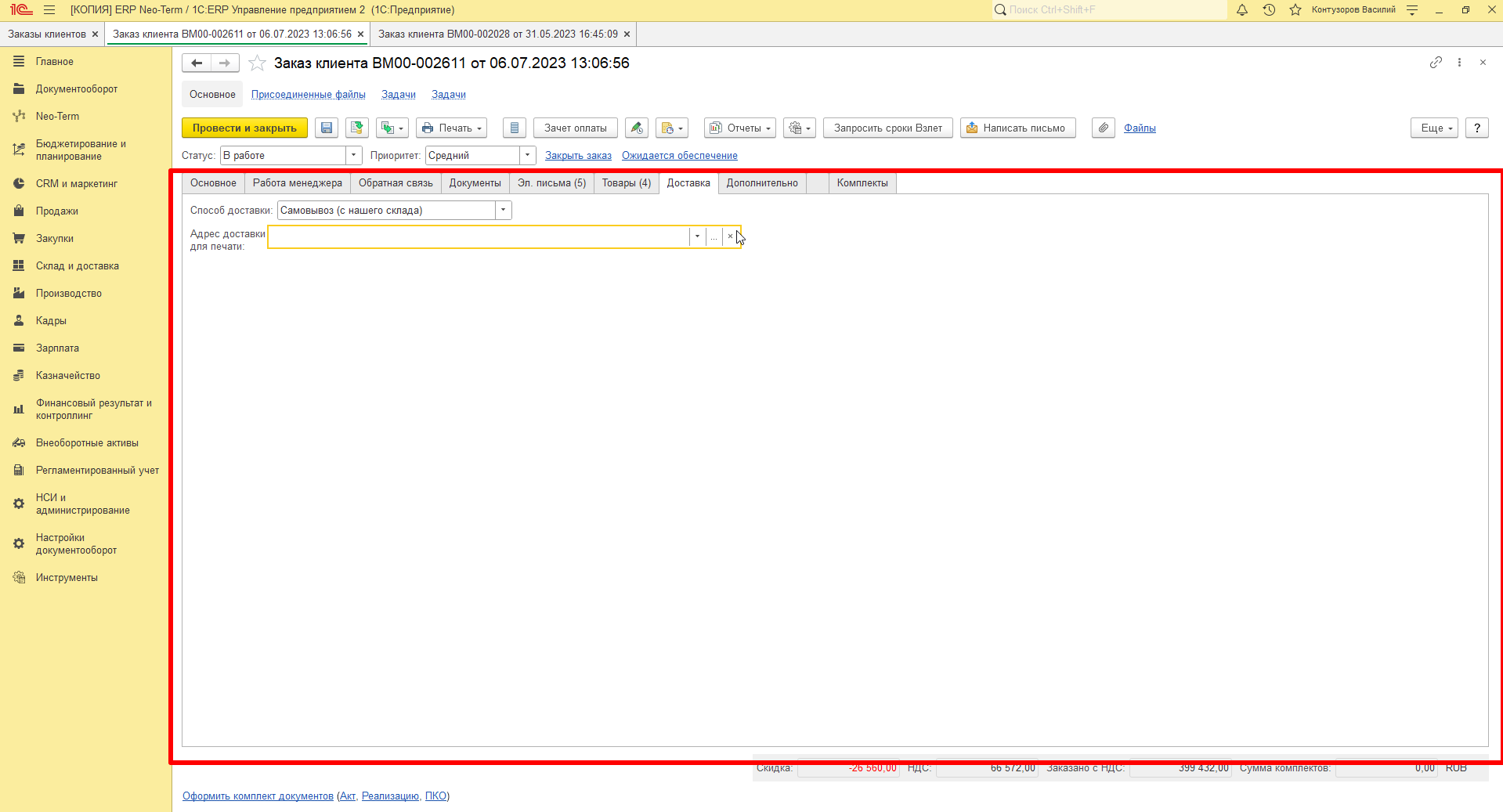This screenshot has width=1503, height=812.
Task: Click the Закрыть заказ link
Action: pyautogui.click(x=578, y=156)
